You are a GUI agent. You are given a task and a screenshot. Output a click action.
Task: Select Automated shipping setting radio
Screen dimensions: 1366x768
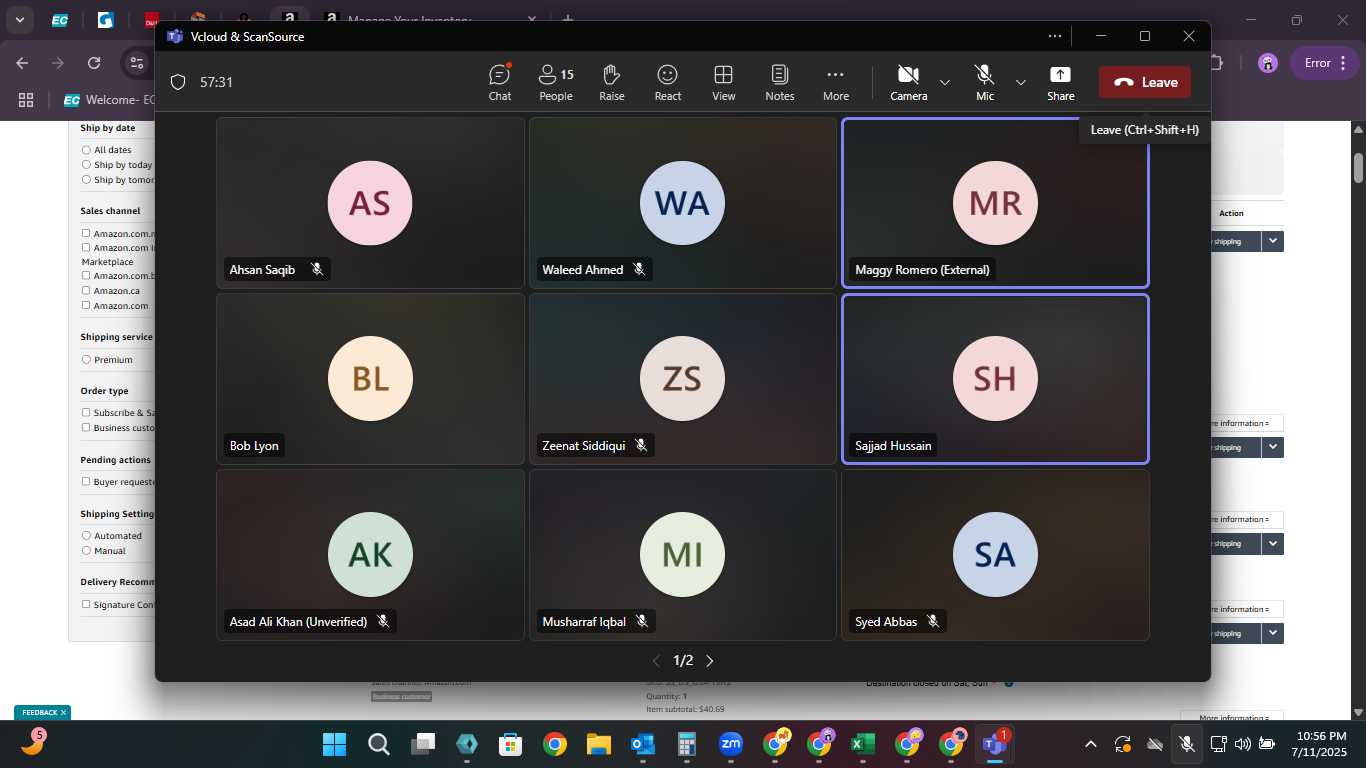[x=87, y=536]
